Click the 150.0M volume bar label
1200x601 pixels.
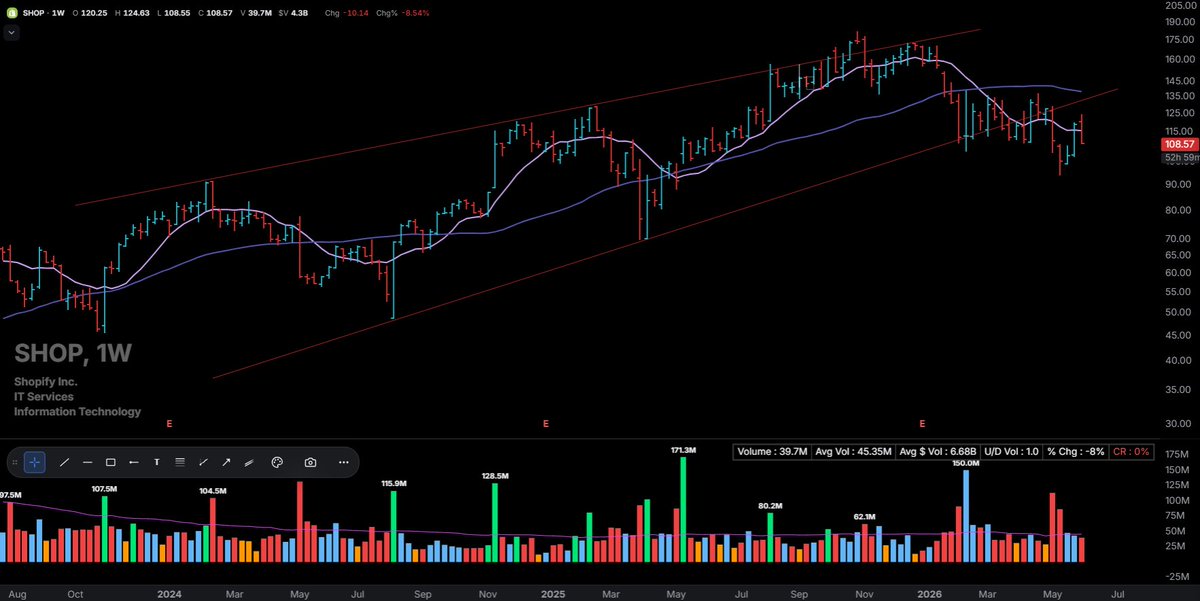pyautogui.click(x=966, y=464)
